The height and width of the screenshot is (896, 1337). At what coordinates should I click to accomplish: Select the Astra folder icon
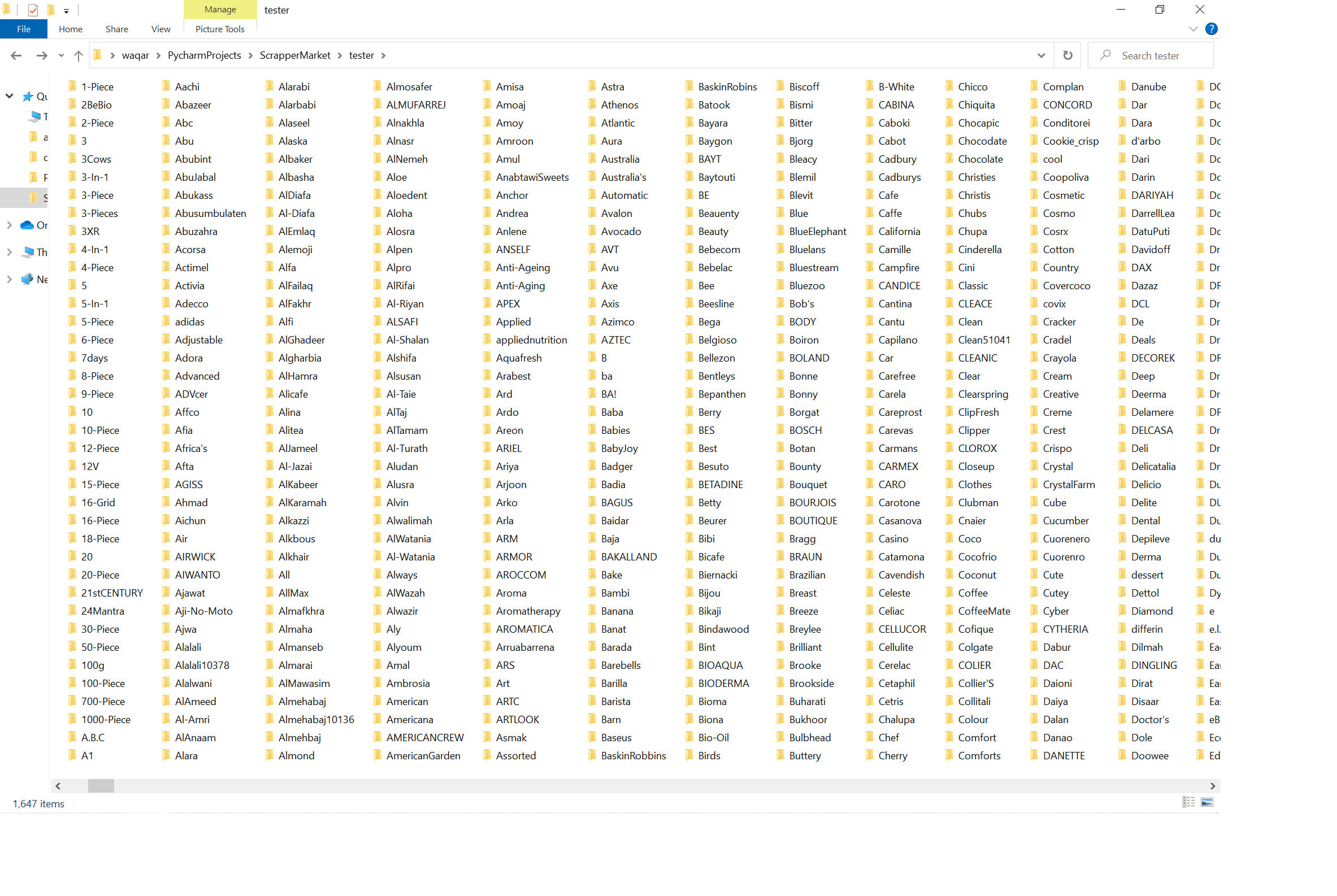tap(592, 86)
